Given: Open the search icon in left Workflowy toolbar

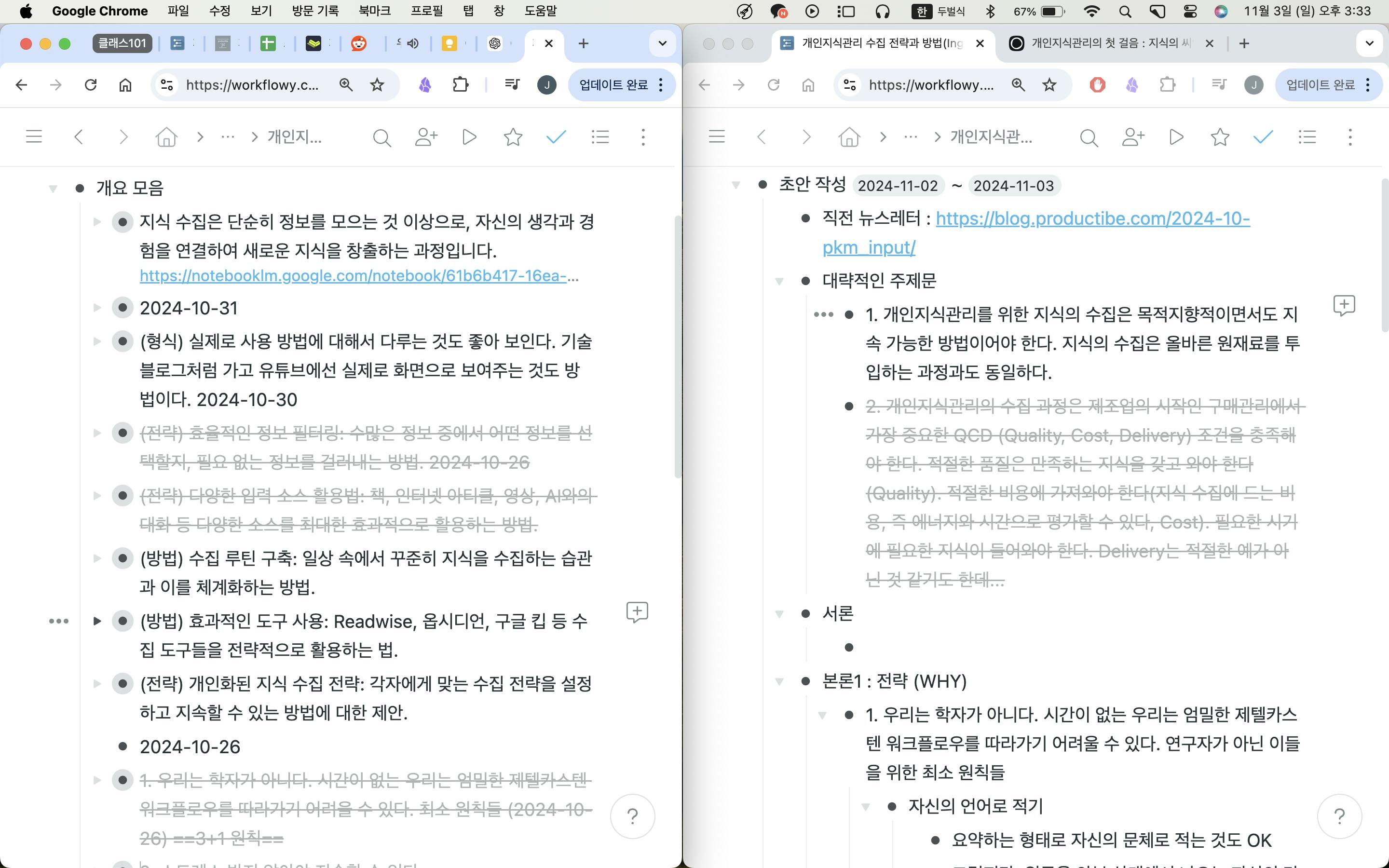Looking at the screenshot, I should pyautogui.click(x=381, y=137).
